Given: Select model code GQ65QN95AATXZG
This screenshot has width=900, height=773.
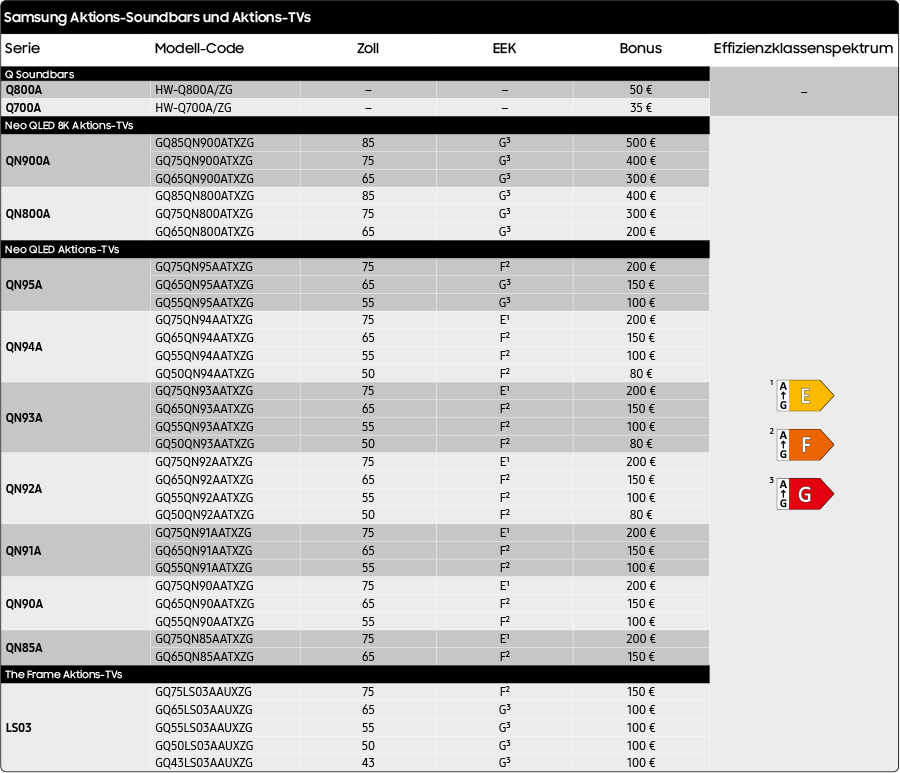Looking at the screenshot, I should click(x=204, y=285).
